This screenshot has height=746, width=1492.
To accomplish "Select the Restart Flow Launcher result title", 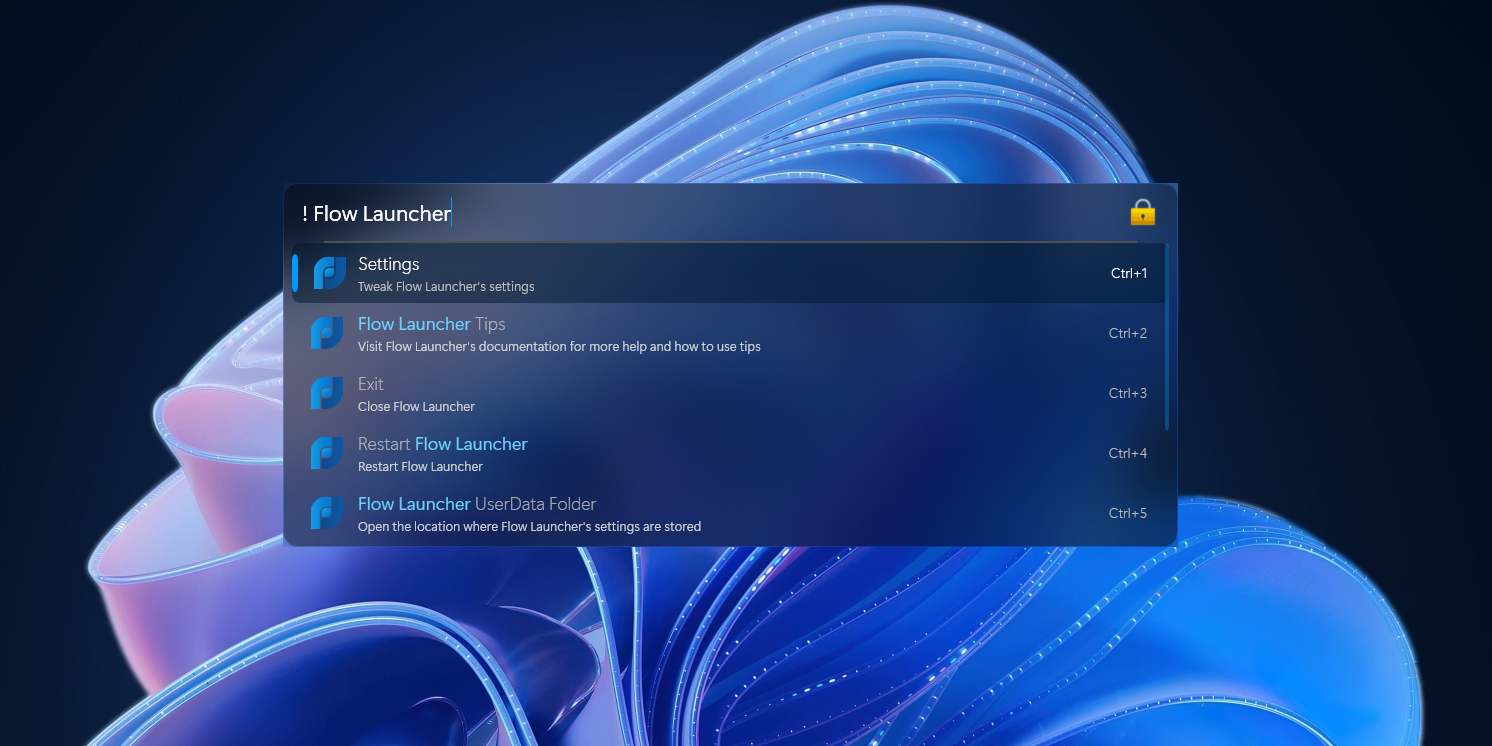I will pos(442,444).
